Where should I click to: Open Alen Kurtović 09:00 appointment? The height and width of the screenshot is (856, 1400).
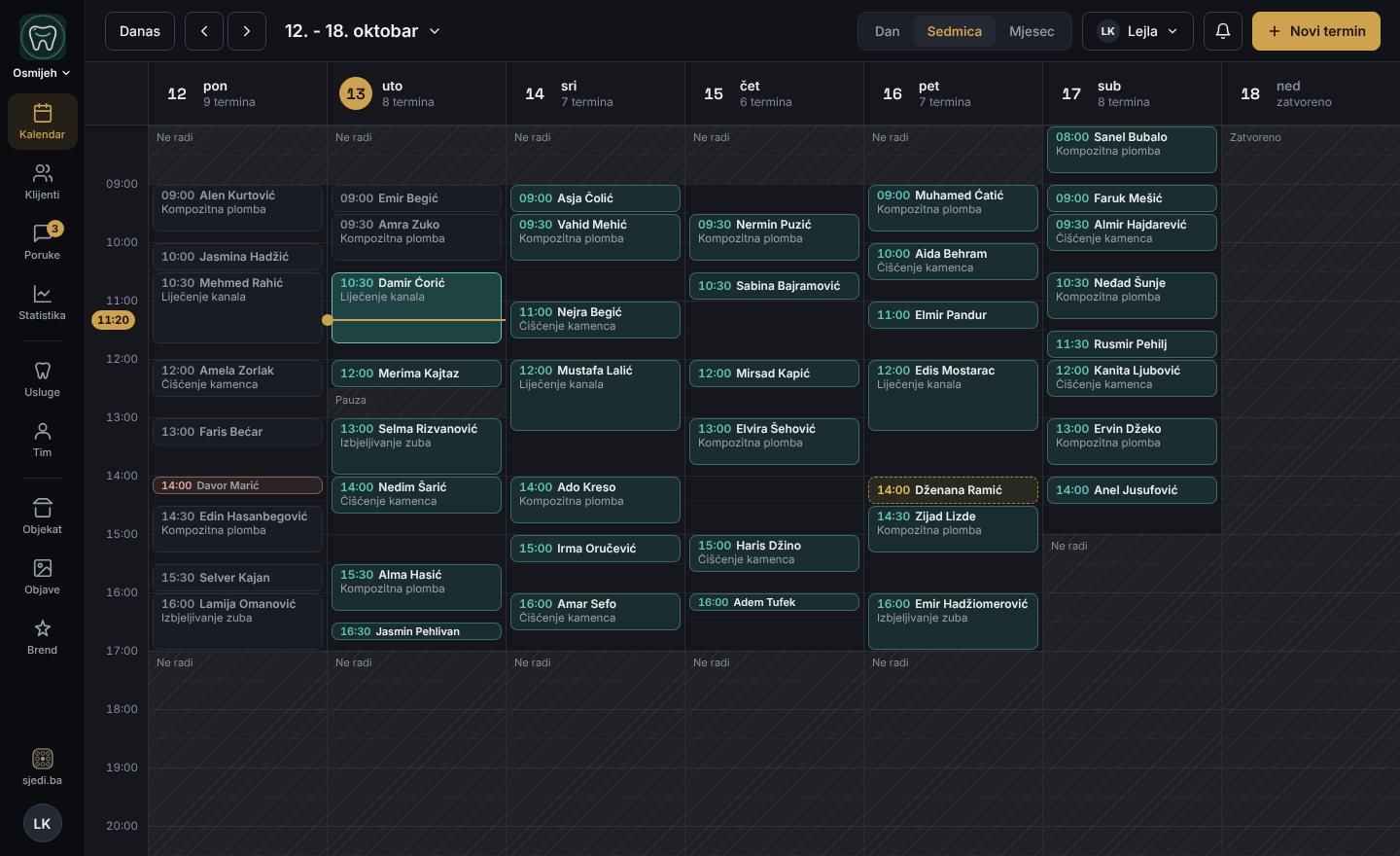(x=237, y=208)
